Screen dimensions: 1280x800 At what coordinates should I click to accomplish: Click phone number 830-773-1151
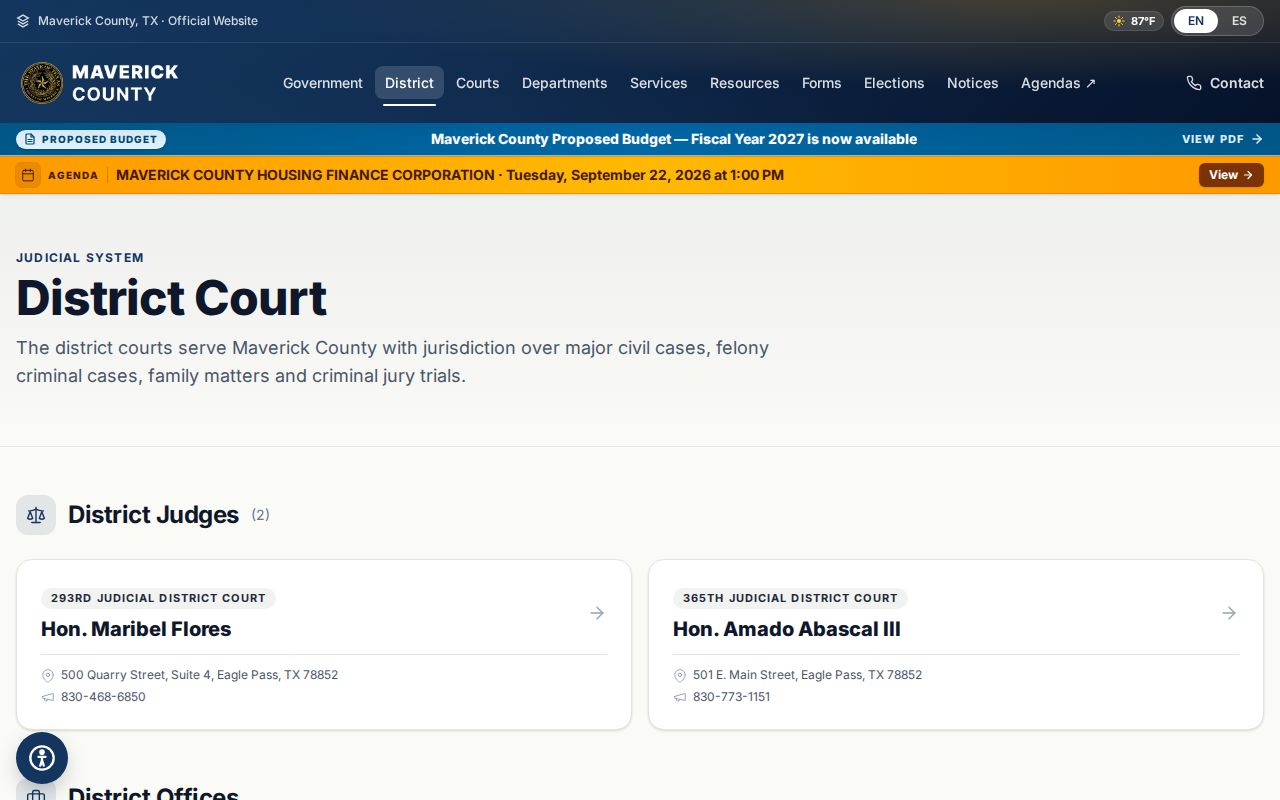(x=732, y=697)
